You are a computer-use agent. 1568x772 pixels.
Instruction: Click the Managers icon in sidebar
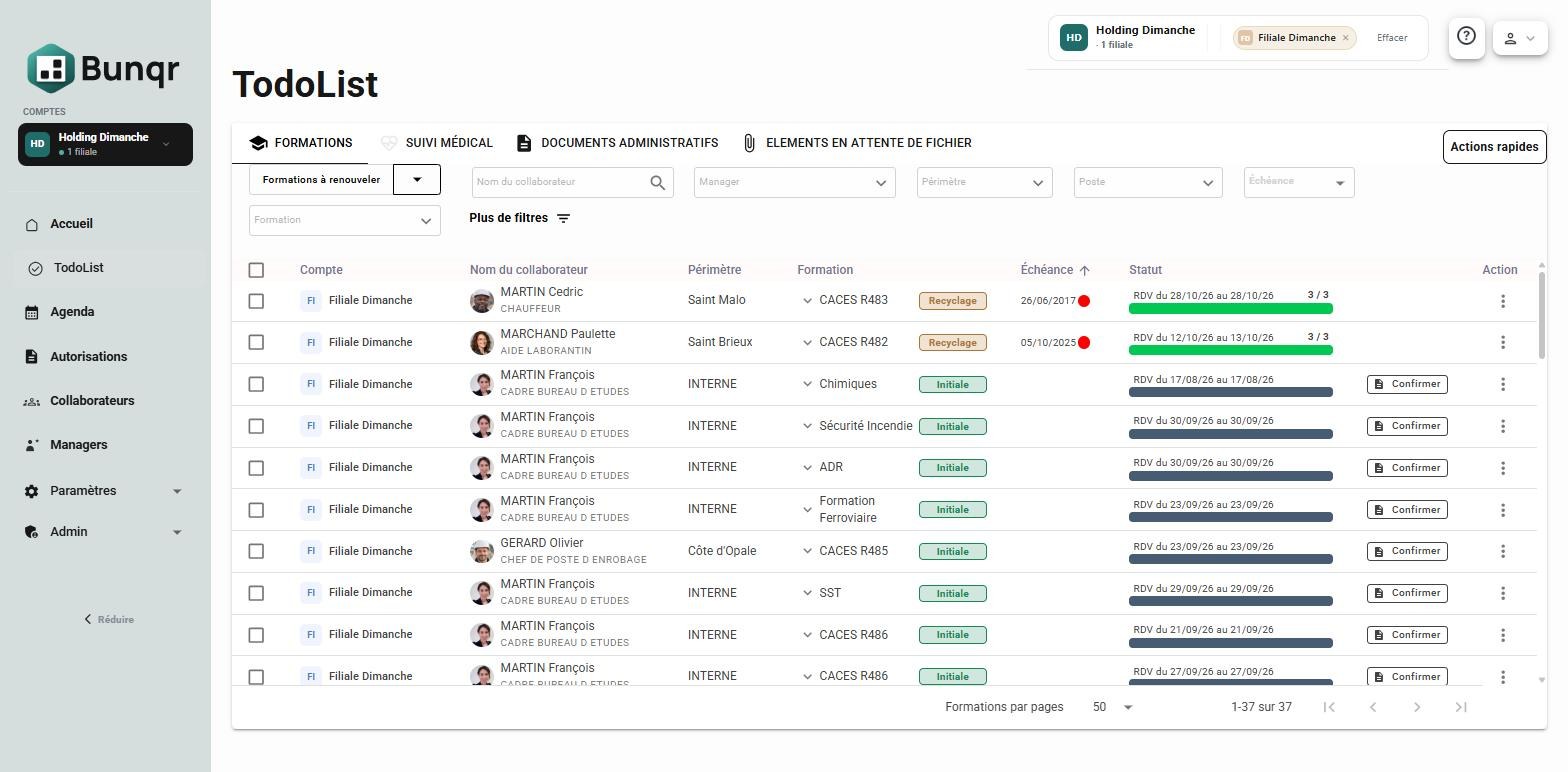coord(32,445)
